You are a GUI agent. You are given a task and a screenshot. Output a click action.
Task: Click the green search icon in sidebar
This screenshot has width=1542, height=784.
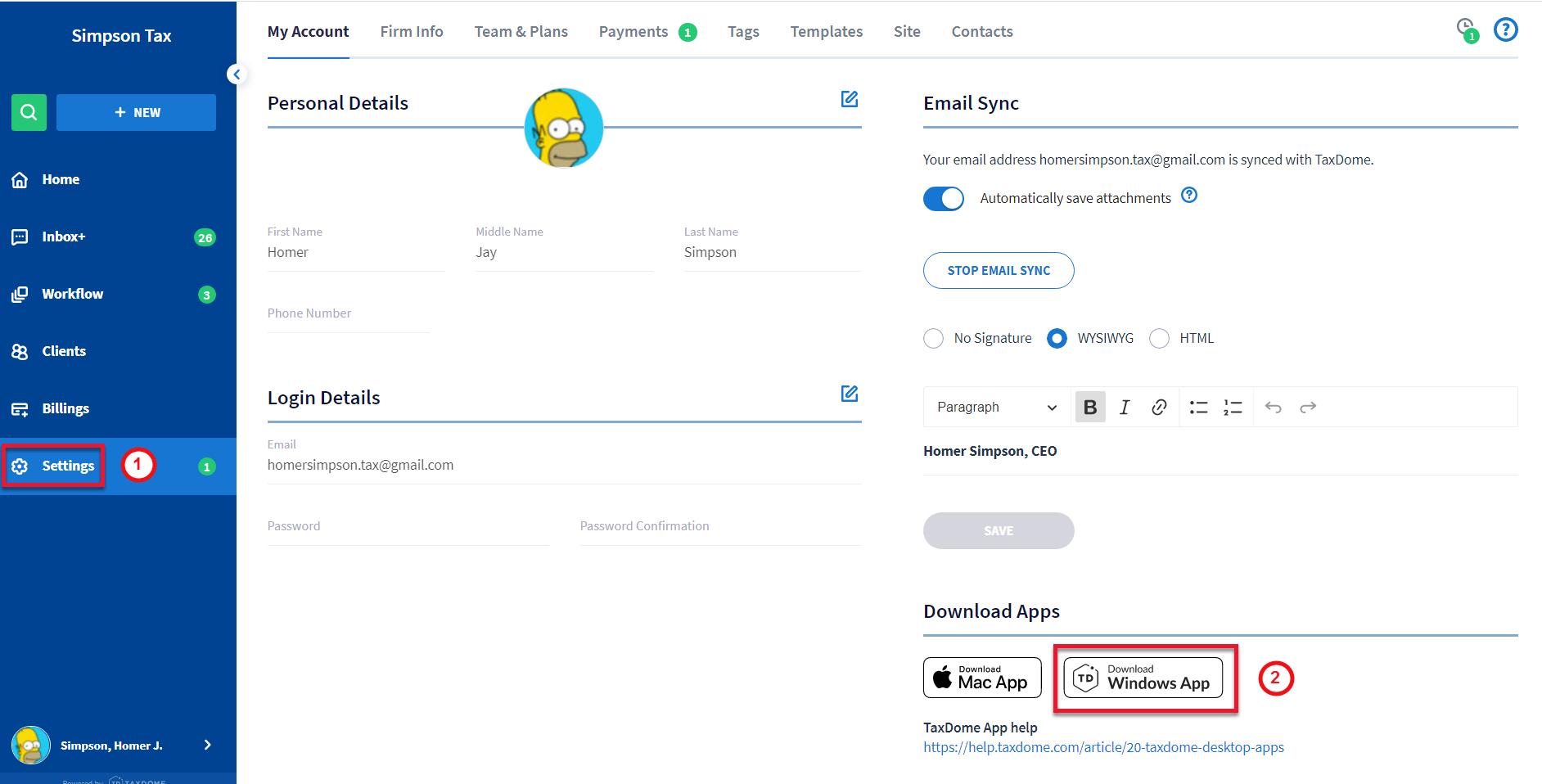(x=29, y=112)
